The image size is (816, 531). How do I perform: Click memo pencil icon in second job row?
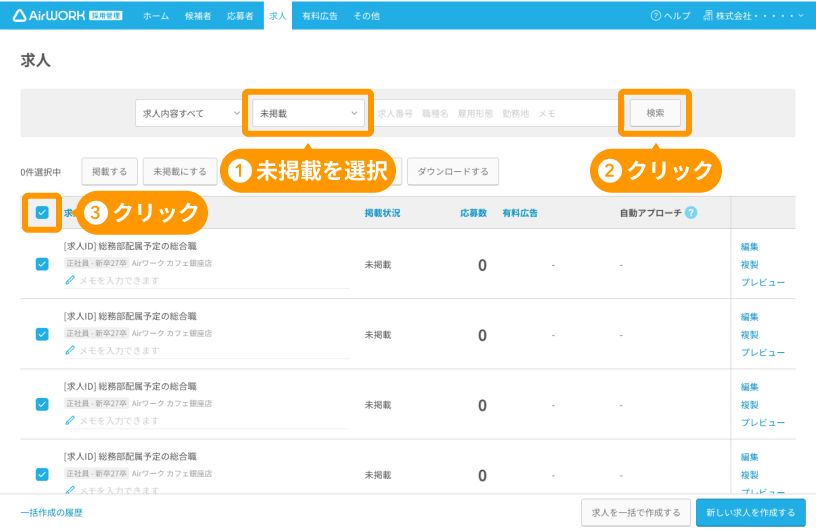click(x=70, y=350)
